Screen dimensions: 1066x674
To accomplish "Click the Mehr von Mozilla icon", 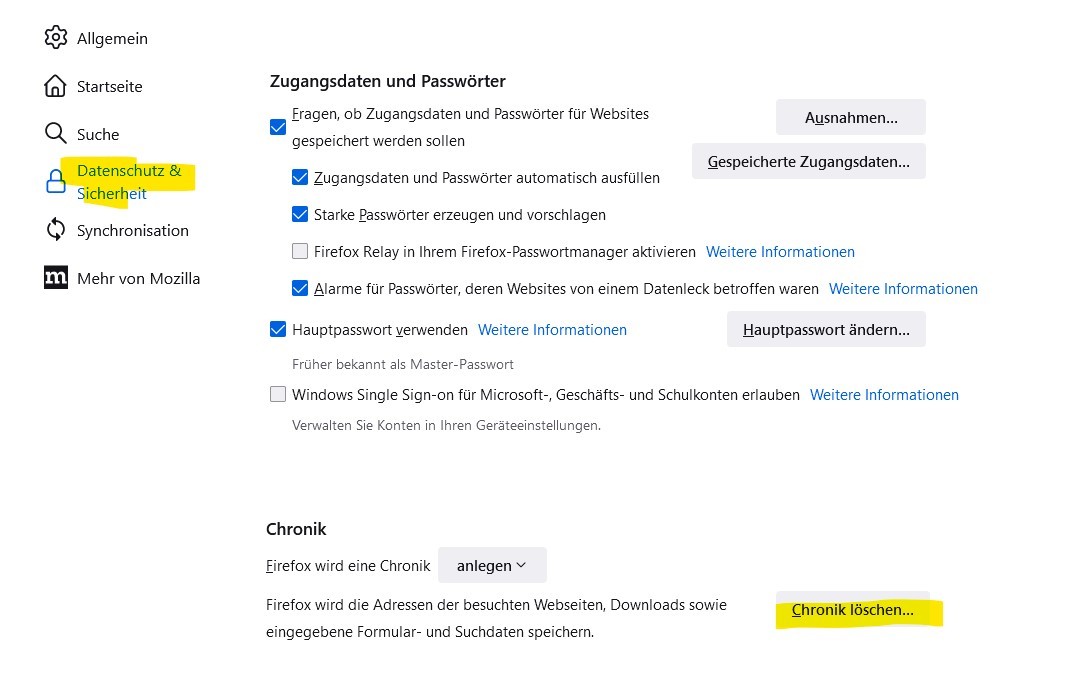I will coord(56,278).
